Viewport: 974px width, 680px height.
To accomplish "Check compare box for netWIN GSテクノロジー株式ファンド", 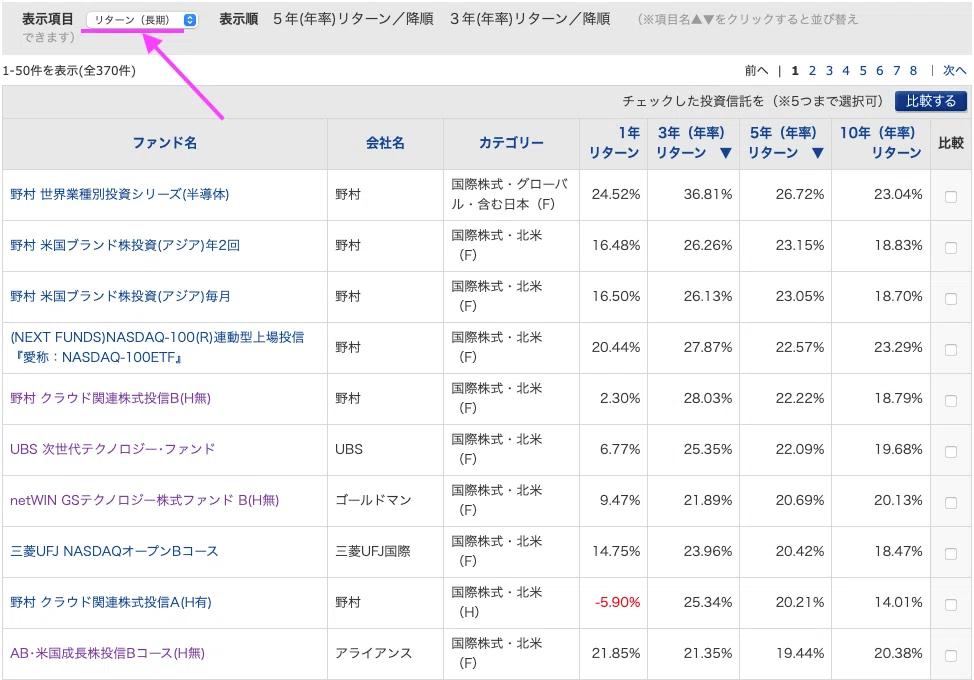I will pyautogui.click(x=950, y=502).
